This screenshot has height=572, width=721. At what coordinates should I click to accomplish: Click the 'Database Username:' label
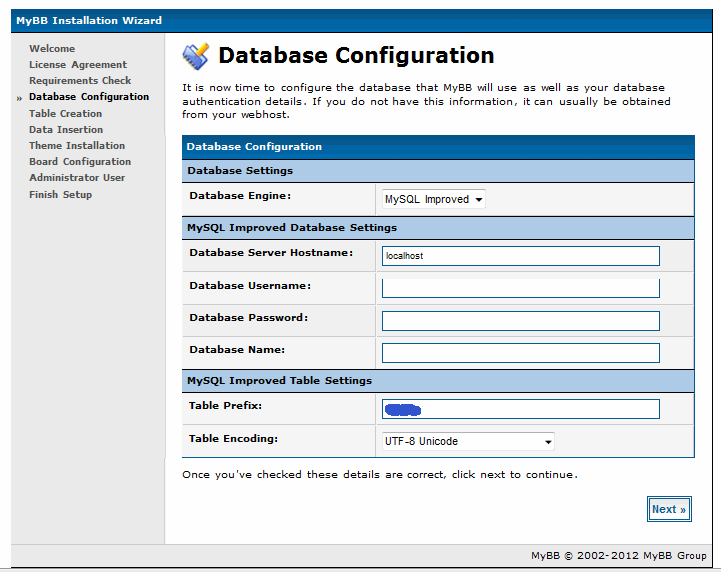point(250,286)
